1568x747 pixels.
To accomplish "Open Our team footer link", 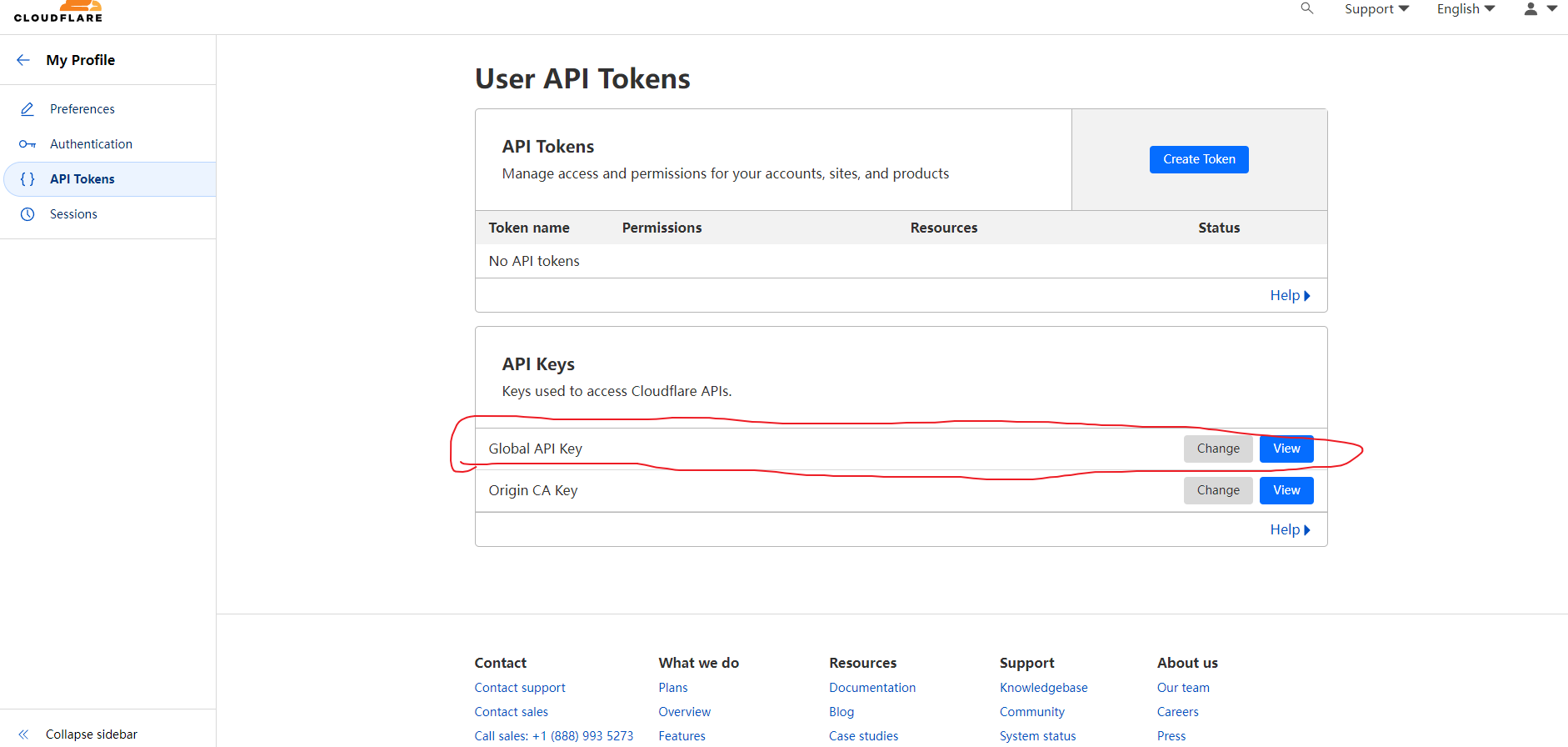I will coord(1183,688).
